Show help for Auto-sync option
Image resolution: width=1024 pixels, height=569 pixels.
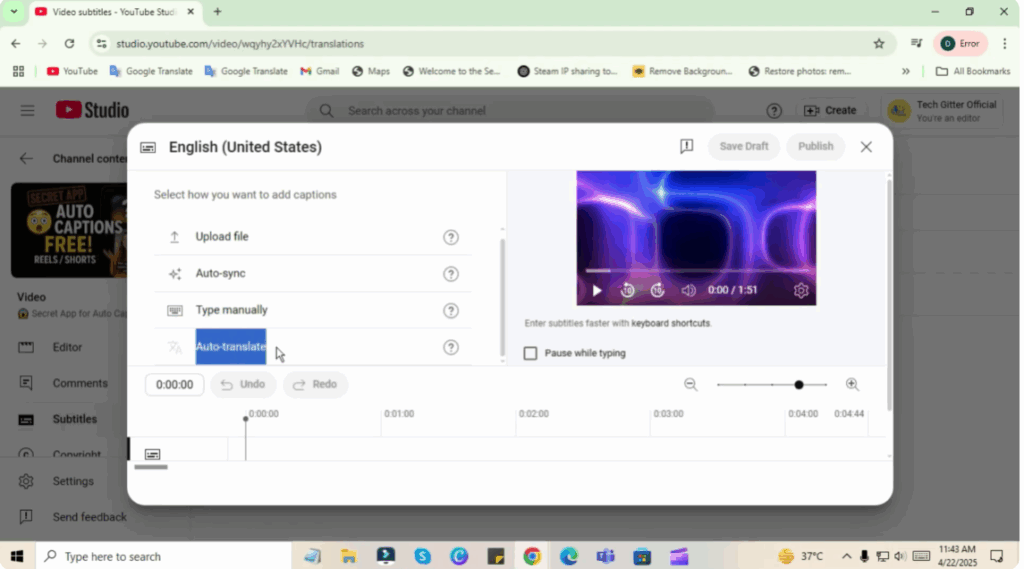click(x=451, y=274)
